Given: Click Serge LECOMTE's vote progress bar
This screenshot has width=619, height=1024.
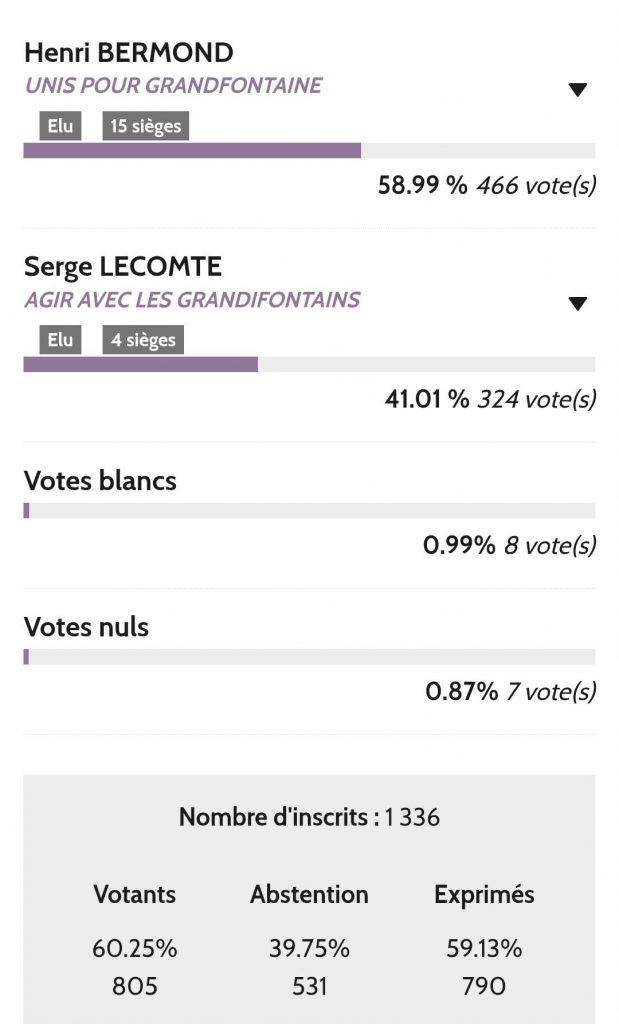Looking at the screenshot, I should (309, 365).
